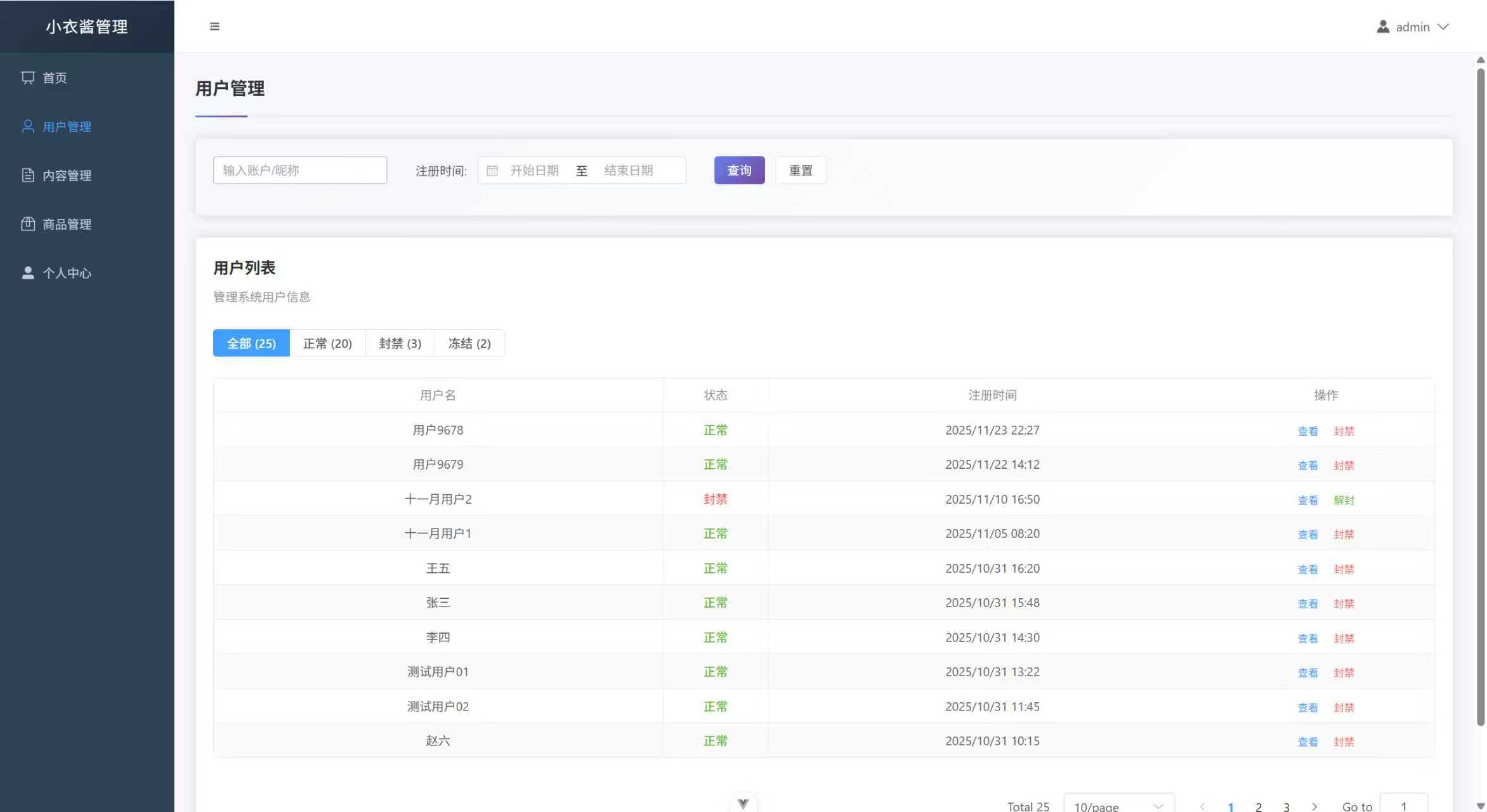The image size is (1487, 812).
Task: Click 解封 for 十一月用户2
Action: [1344, 500]
